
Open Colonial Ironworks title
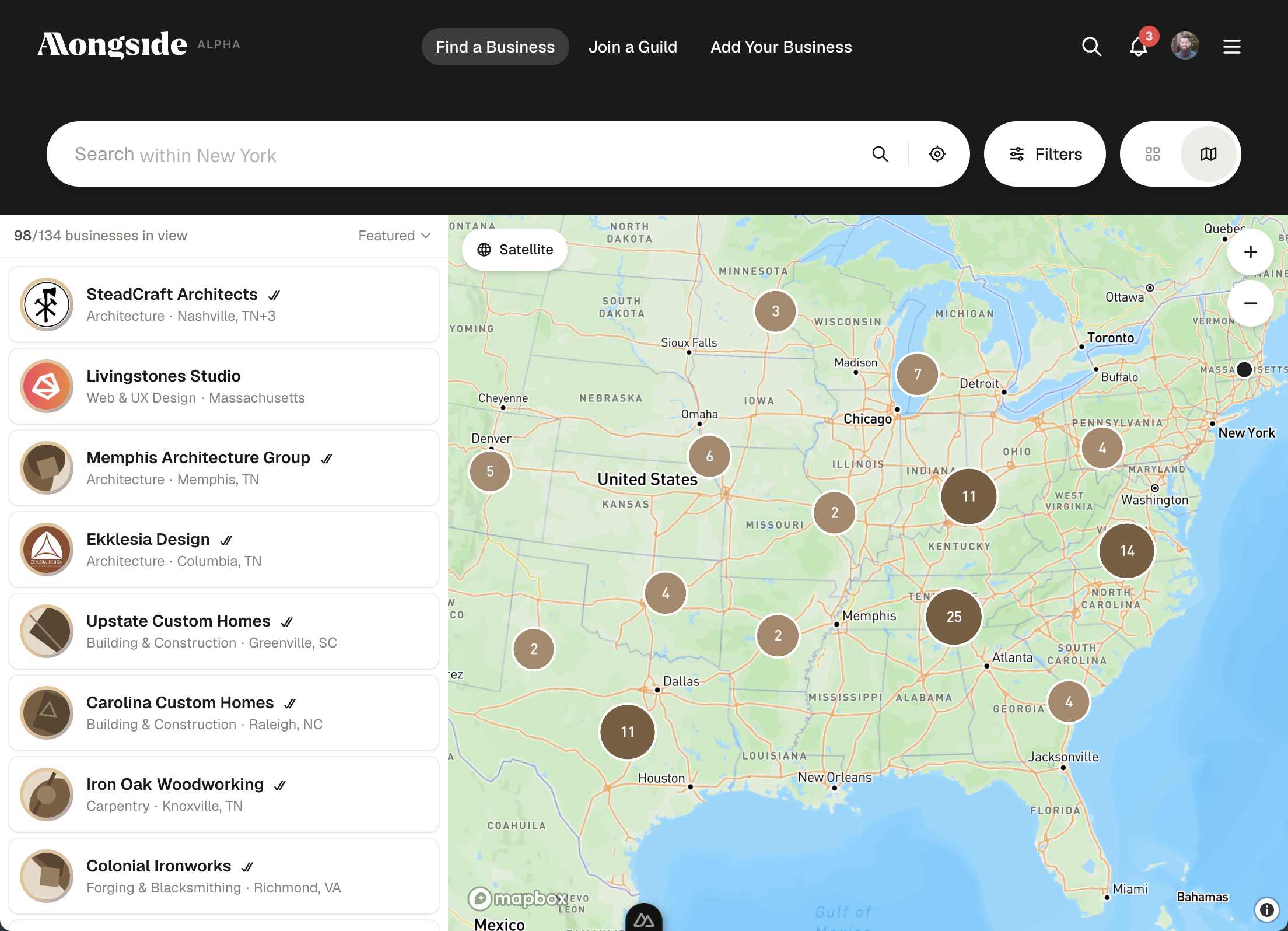pos(159,866)
